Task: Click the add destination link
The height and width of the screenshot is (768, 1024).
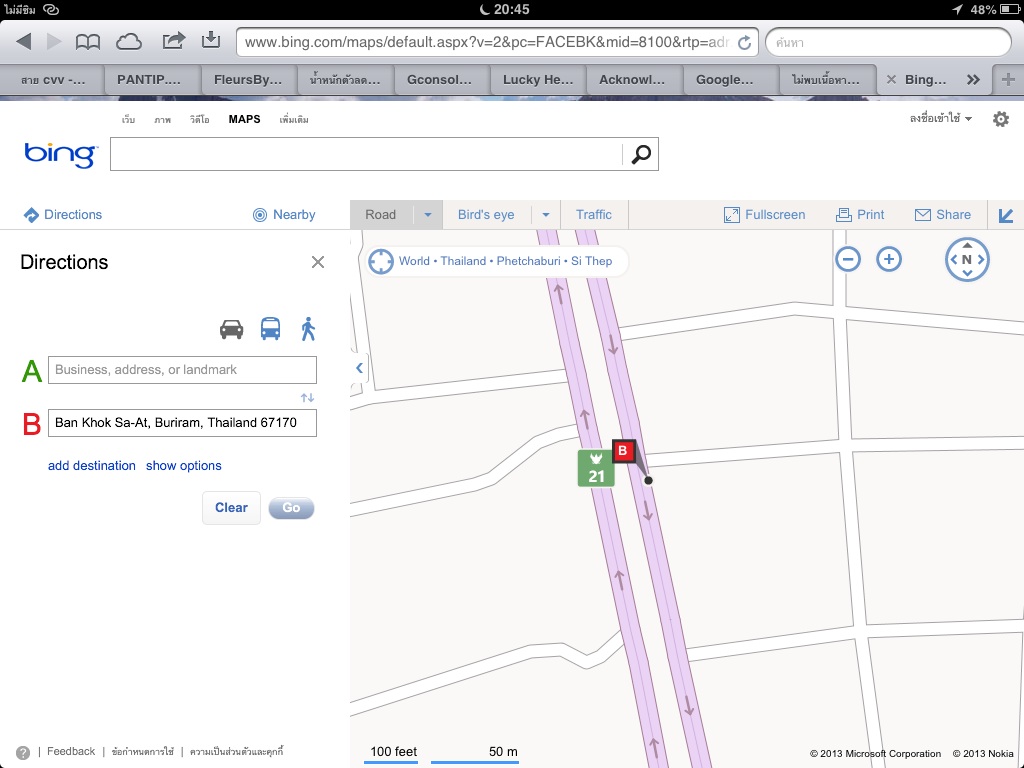Action: point(91,466)
